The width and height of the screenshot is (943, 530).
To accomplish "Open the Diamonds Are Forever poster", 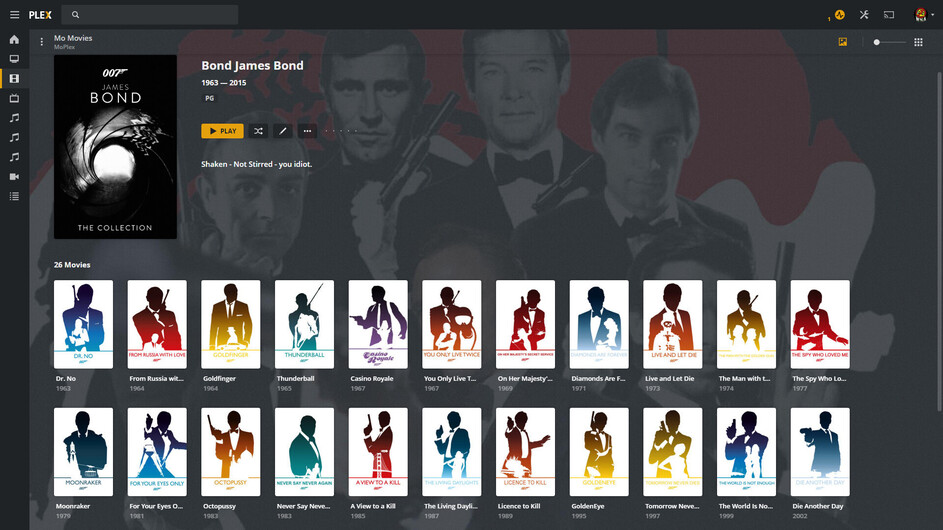I will click(x=599, y=324).
